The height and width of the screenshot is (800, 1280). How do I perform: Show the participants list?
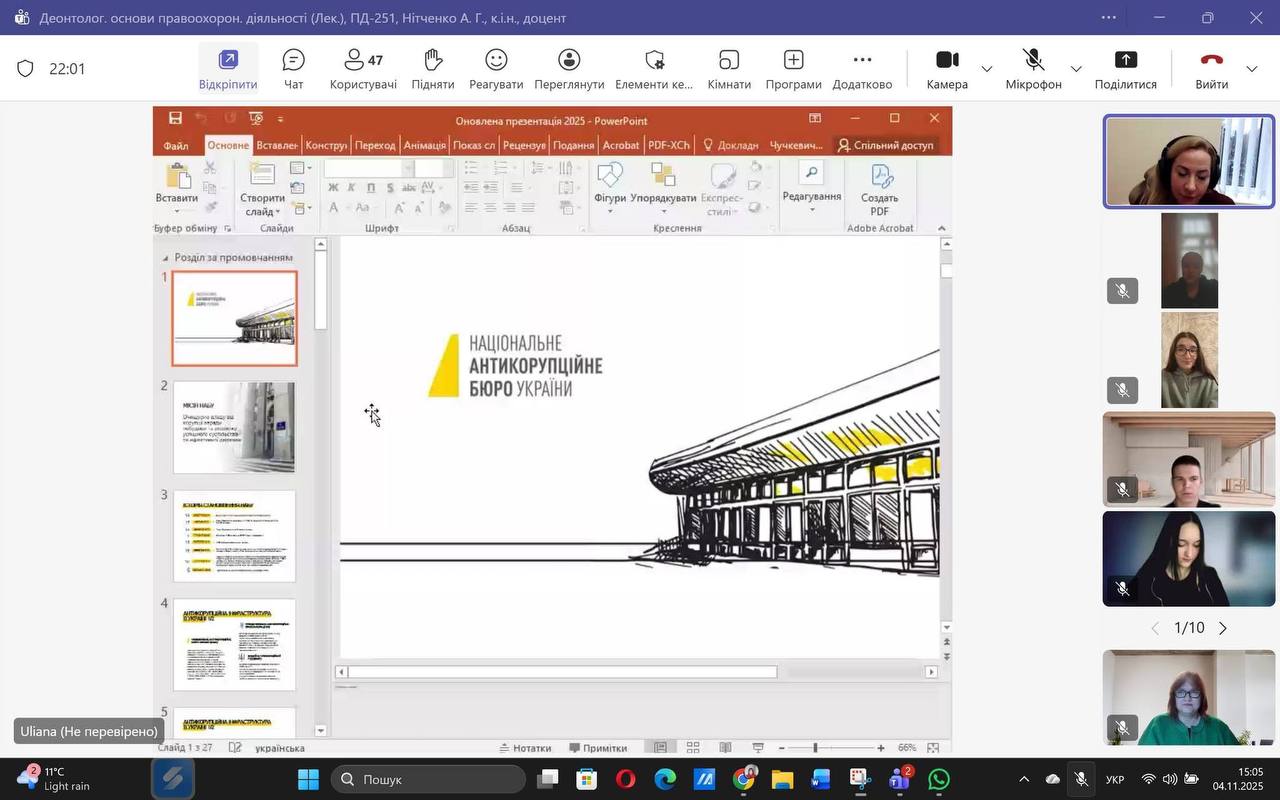[x=363, y=68]
